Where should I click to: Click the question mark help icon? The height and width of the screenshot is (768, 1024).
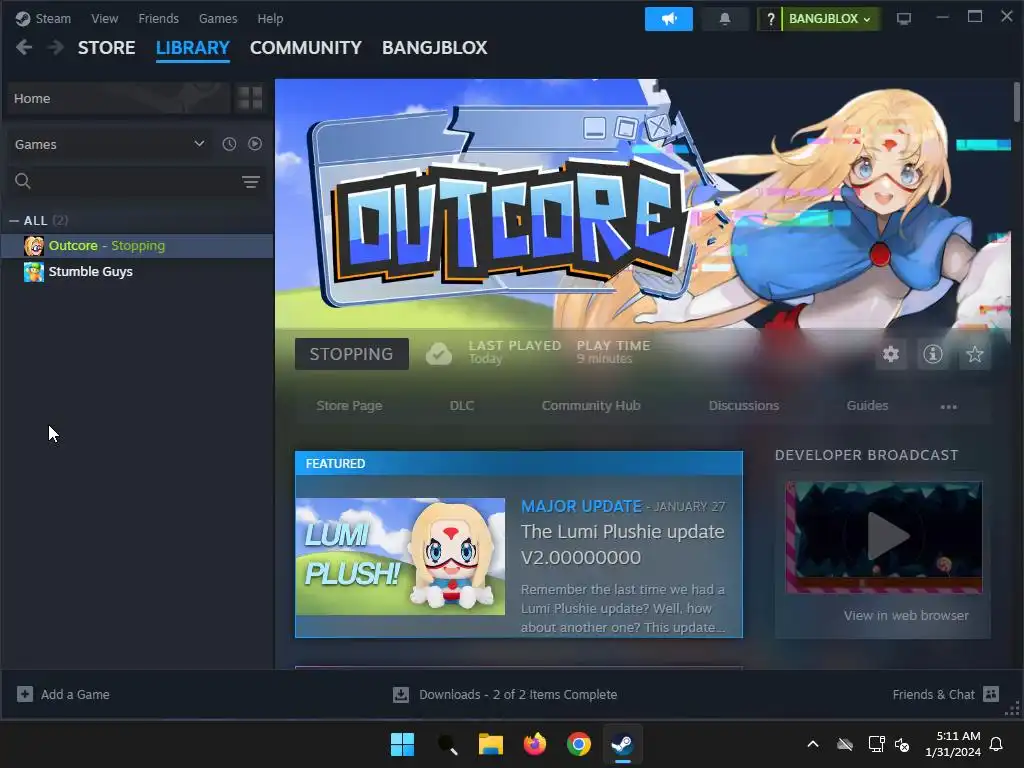[x=771, y=19]
